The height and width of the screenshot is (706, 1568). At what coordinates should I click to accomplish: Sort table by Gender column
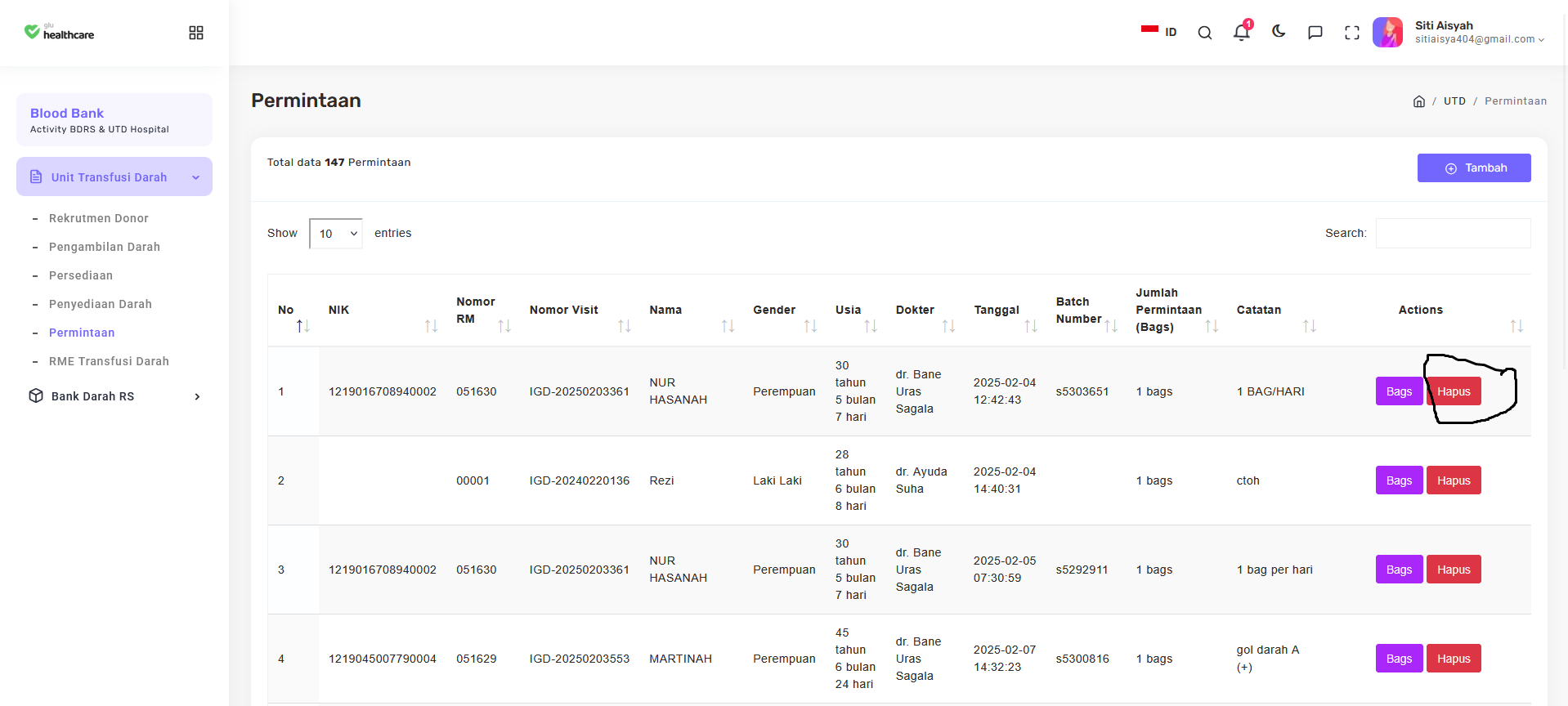[x=785, y=311]
